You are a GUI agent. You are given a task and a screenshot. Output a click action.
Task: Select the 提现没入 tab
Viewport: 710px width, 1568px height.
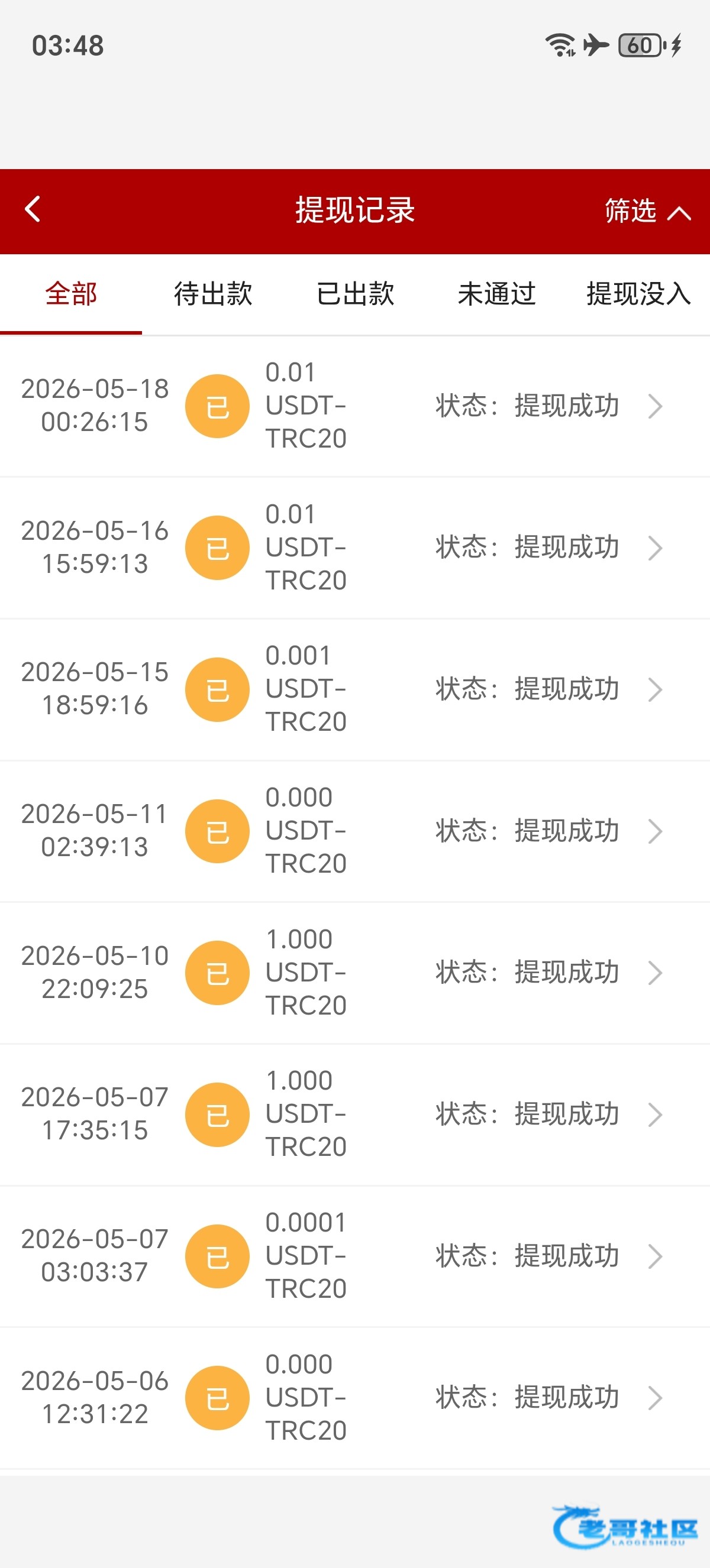tap(639, 294)
